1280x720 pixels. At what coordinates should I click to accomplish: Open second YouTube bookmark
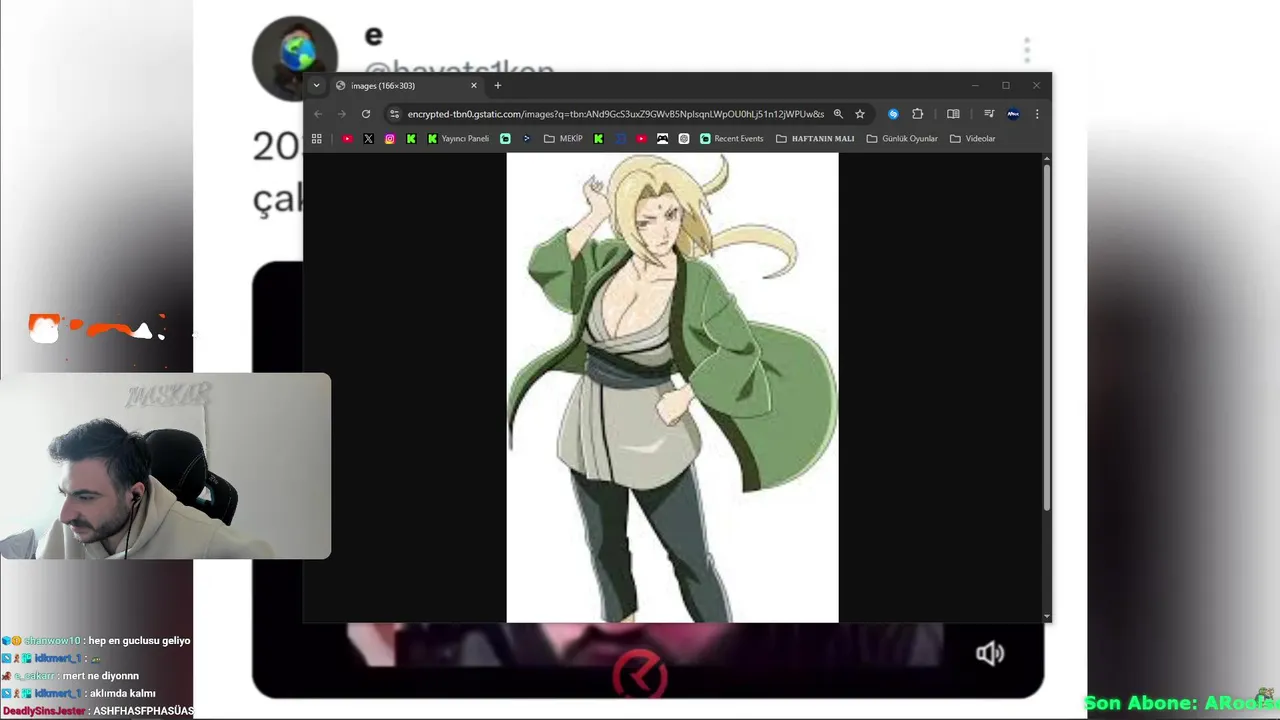tap(641, 139)
